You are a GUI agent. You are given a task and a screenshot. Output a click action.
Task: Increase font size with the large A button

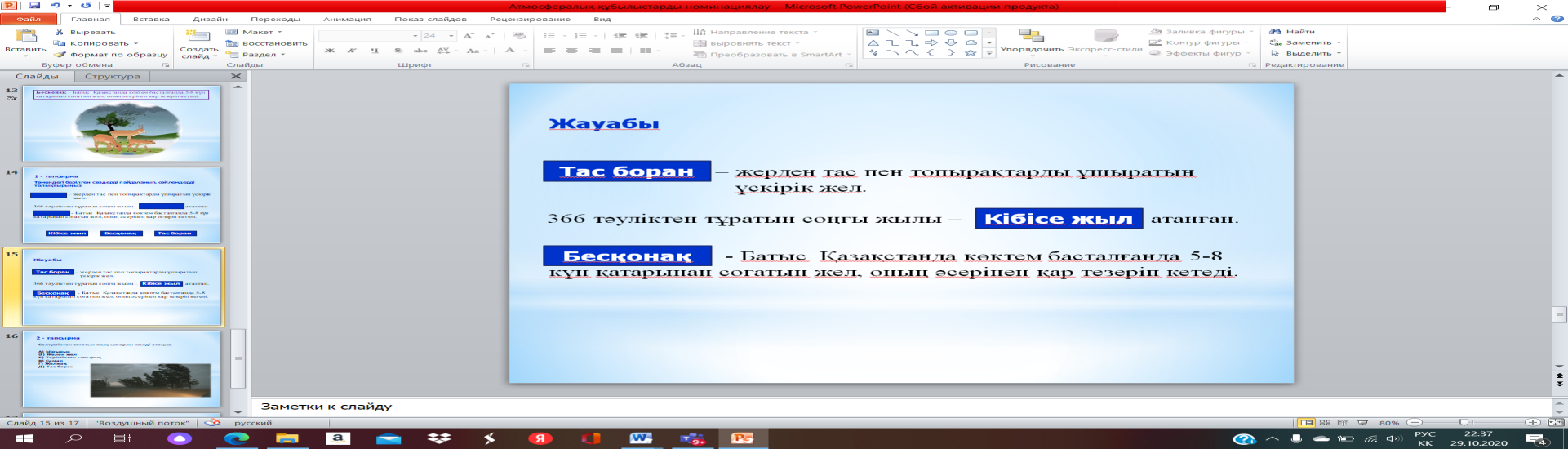469,35
